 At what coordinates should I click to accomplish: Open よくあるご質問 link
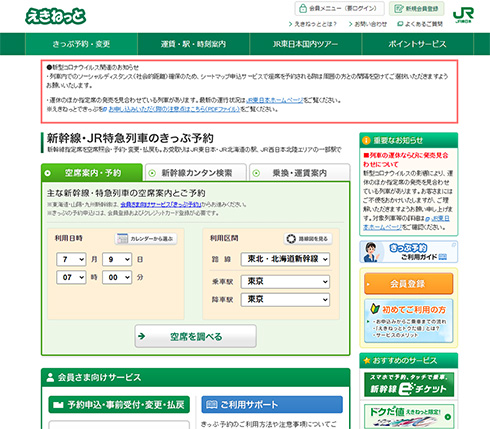pos(420,24)
